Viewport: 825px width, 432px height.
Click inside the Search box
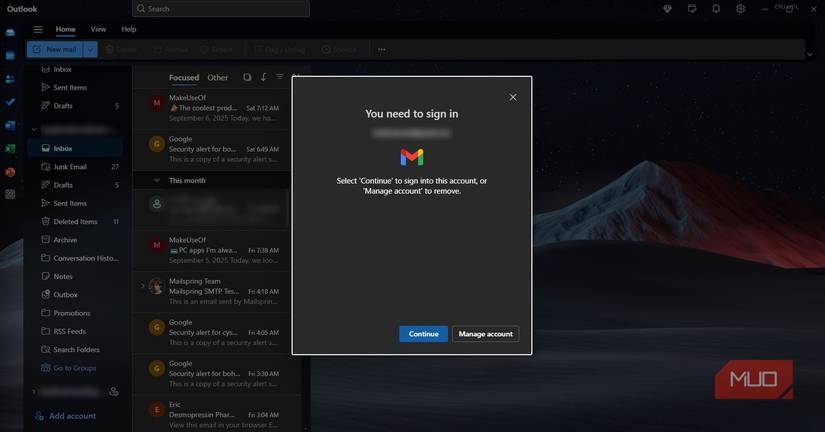point(221,9)
